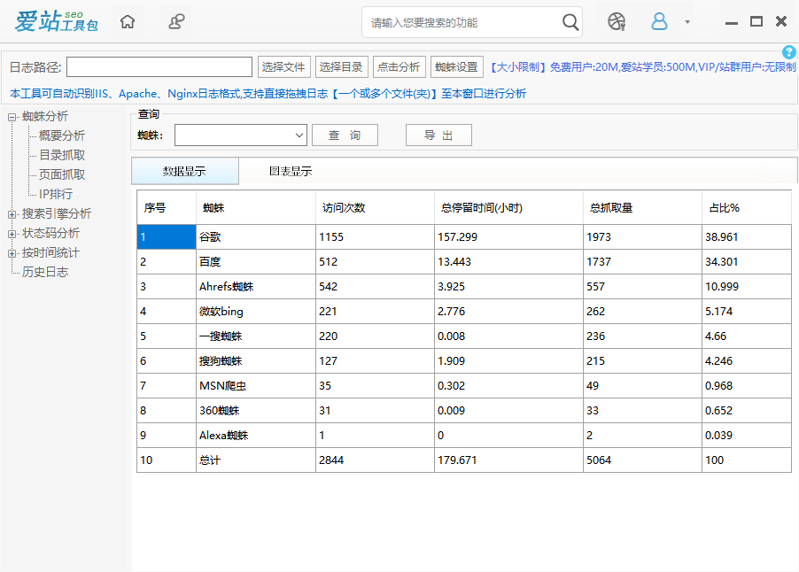
Task: Click the 大小限制 user quota link
Action: (x=643, y=67)
